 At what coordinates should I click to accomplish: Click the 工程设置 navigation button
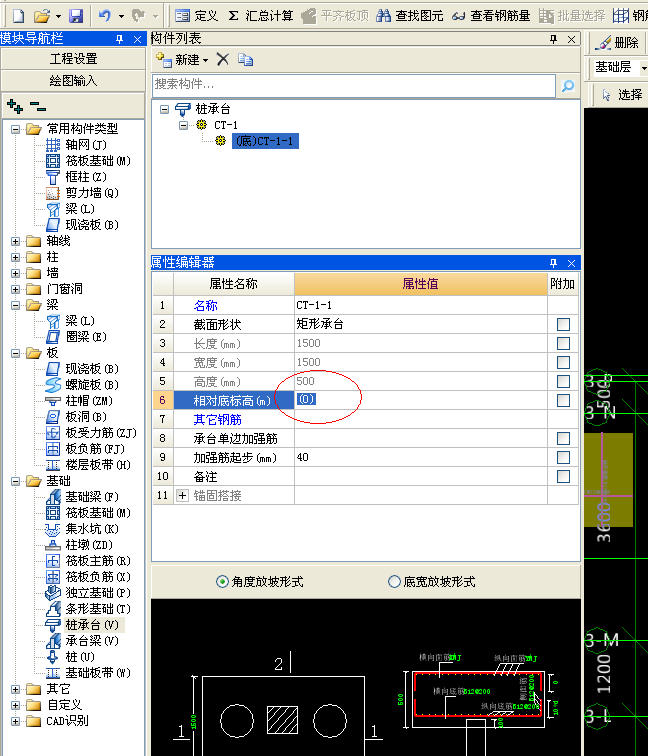73,59
